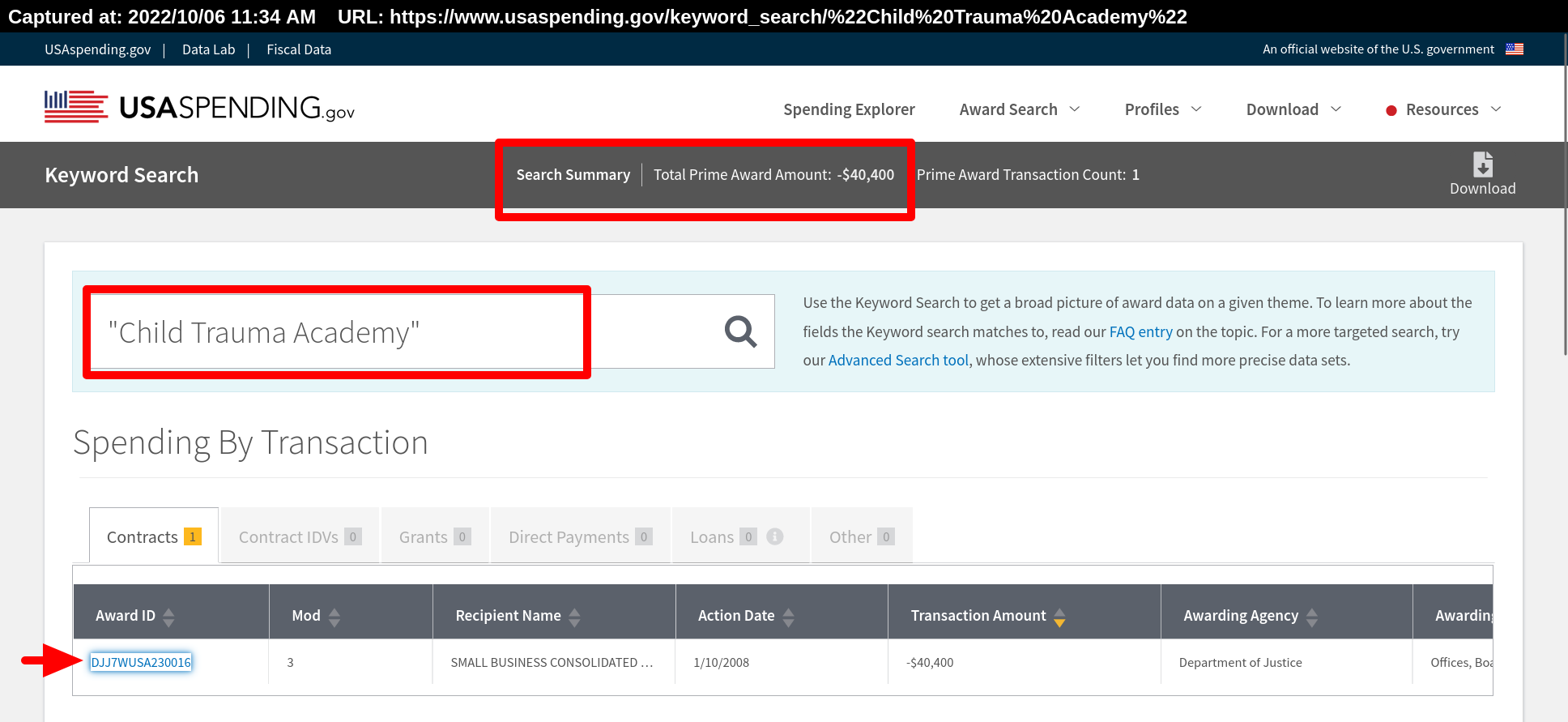Switch to the Grants tab
The image size is (1568, 722).
[x=435, y=536]
